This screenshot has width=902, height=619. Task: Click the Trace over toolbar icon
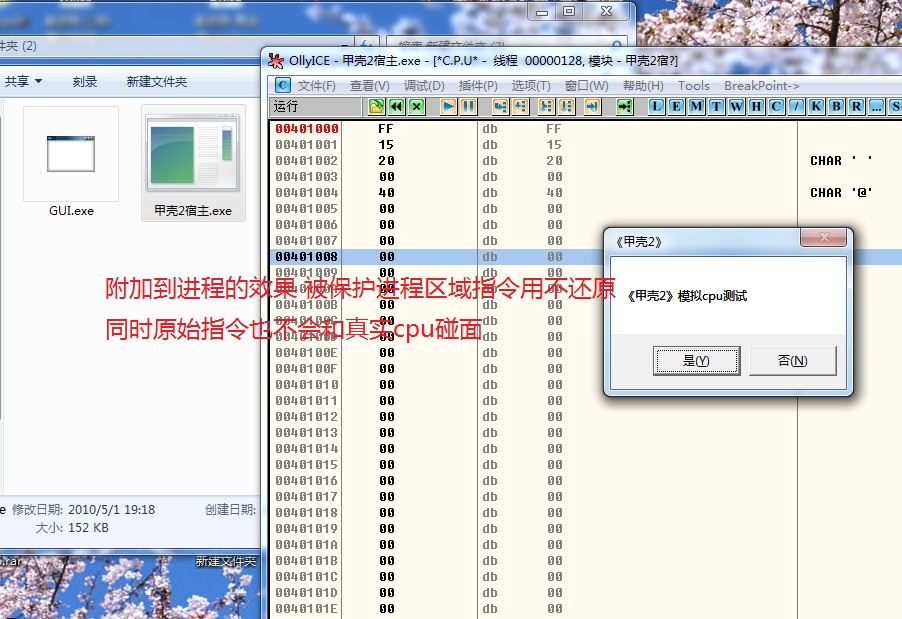click(x=567, y=106)
